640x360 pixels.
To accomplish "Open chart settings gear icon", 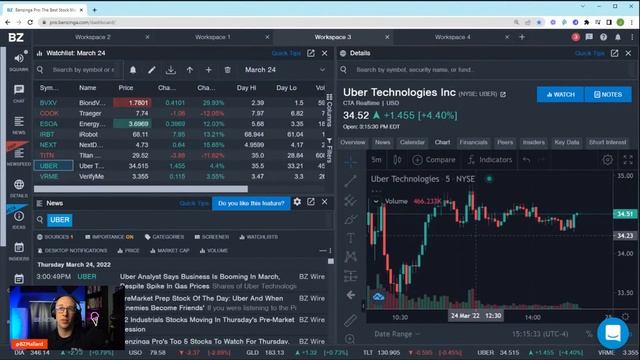I will [607, 160].
